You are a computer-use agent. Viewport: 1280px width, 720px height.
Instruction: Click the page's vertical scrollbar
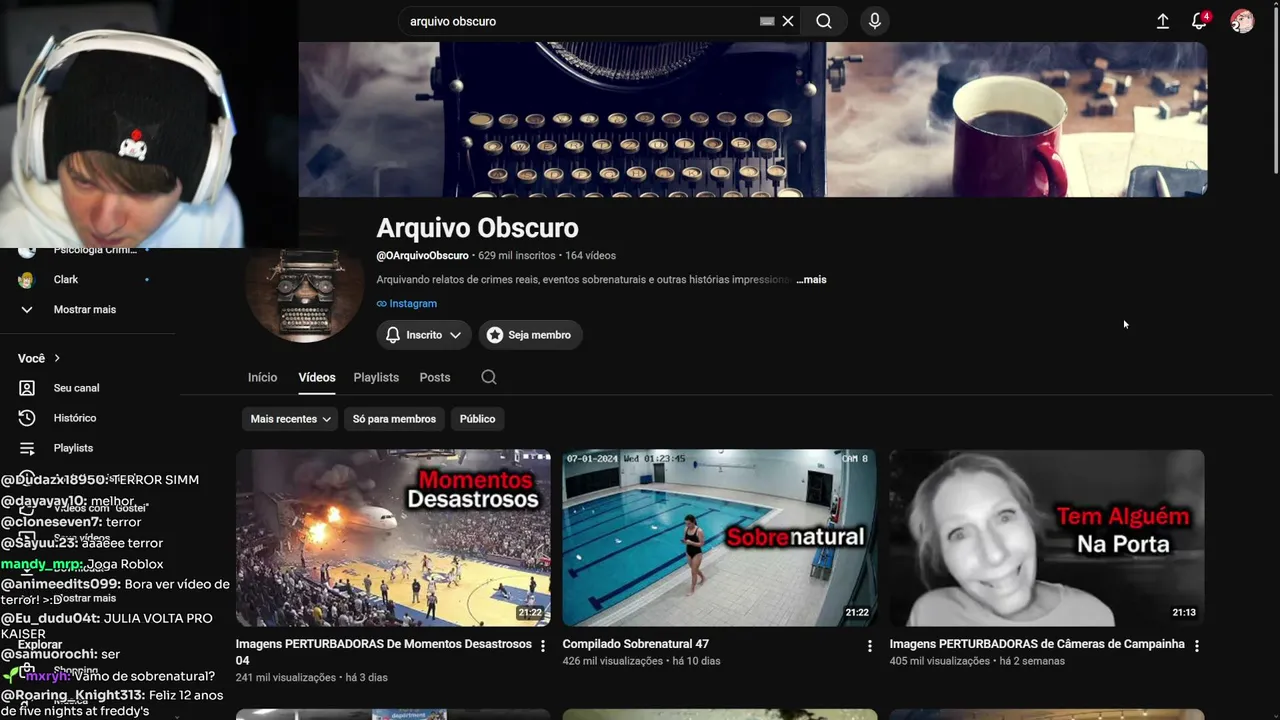[1275, 90]
